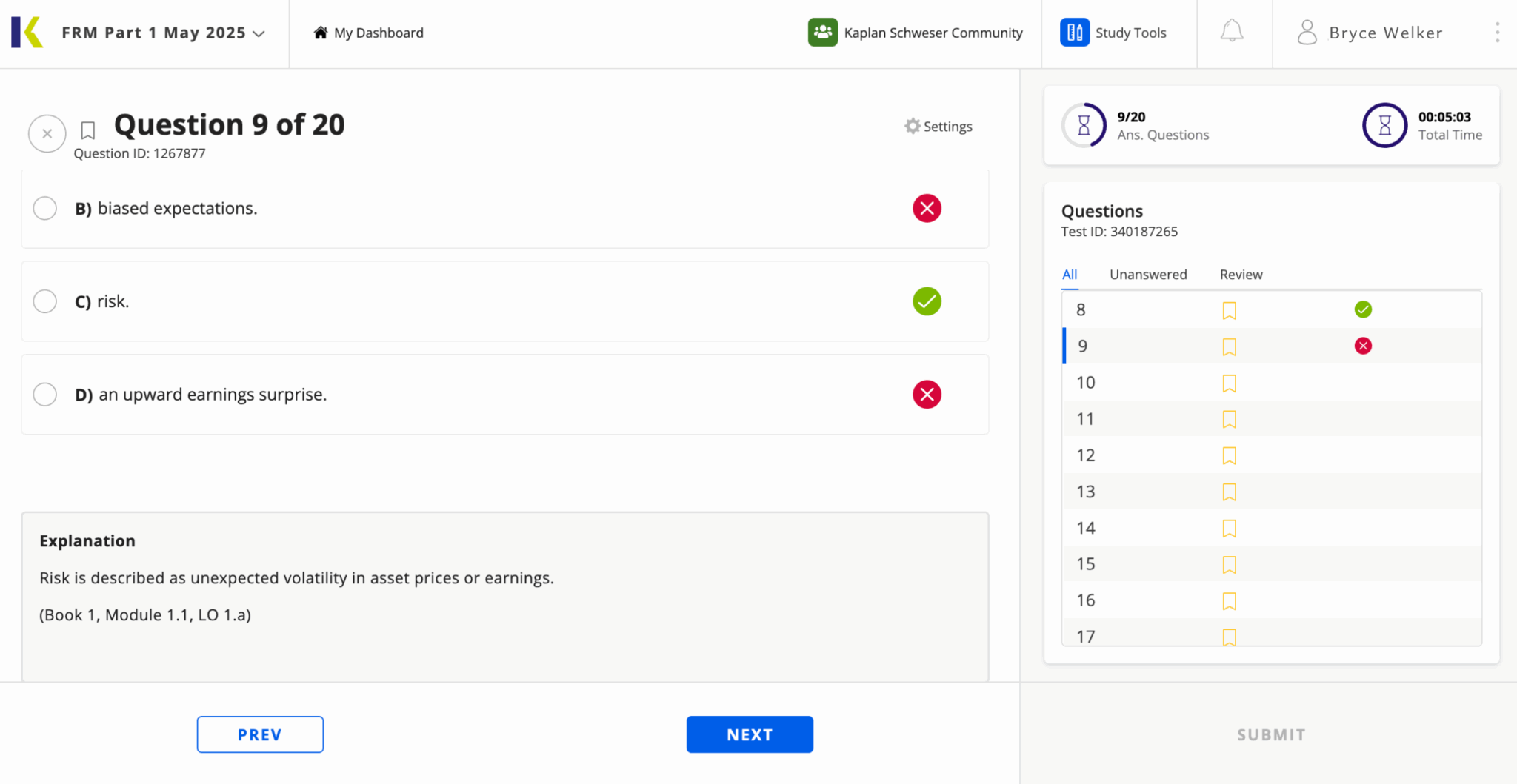The height and width of the screenshot is (784, 1517).
Task: Open the three-dot more options menu
Action: point(1497,33)
